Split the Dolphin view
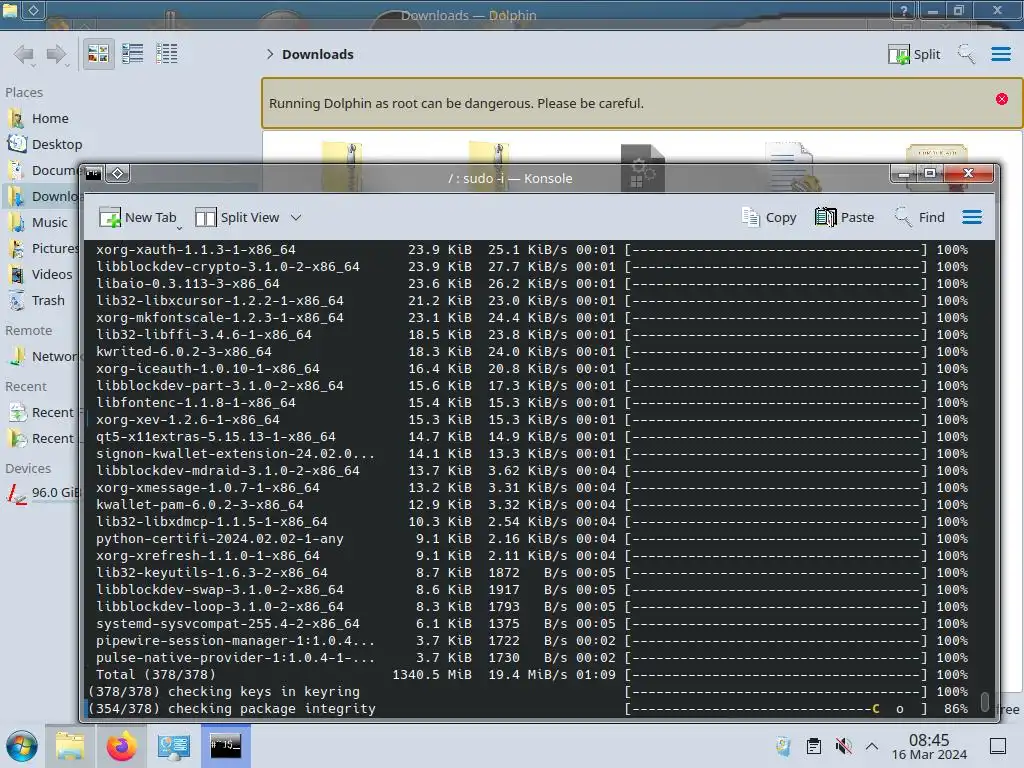Viewport: 1024px width, 768px height. (914, 54)
